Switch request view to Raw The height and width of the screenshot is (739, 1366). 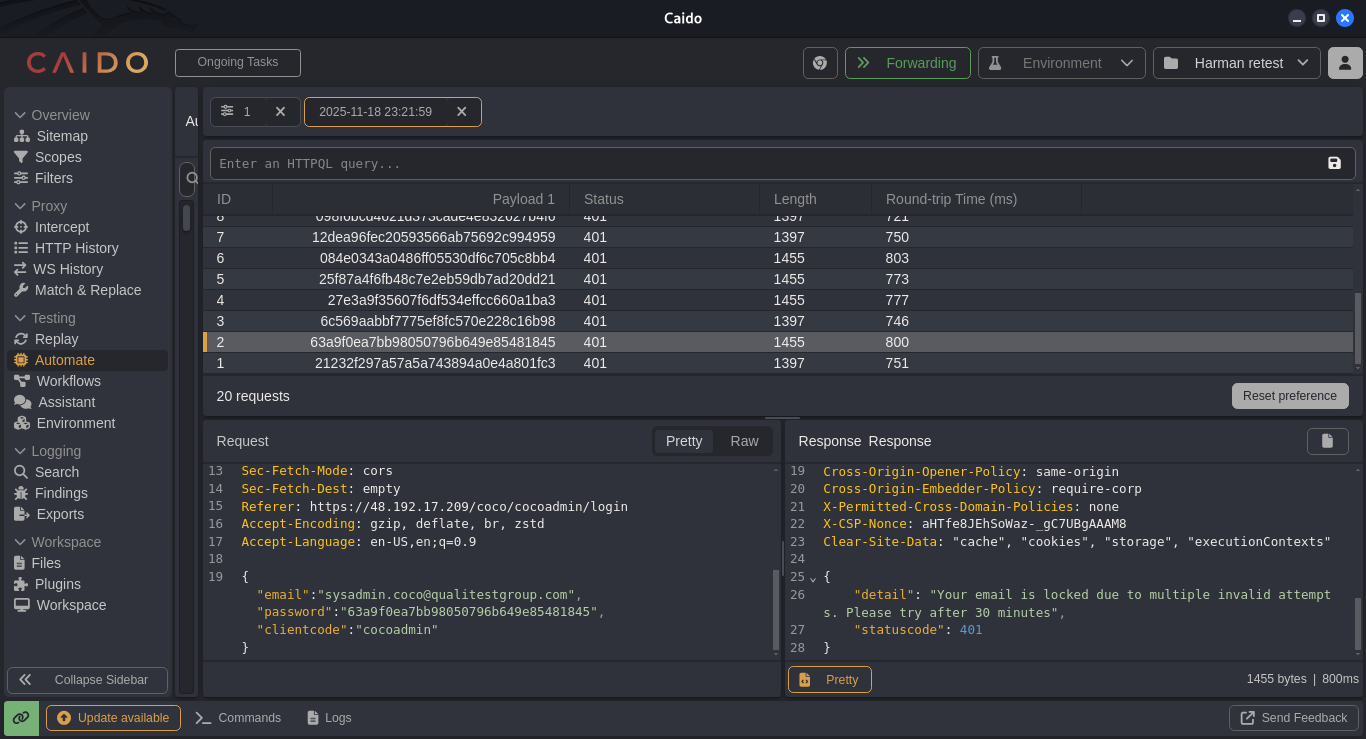744,441
